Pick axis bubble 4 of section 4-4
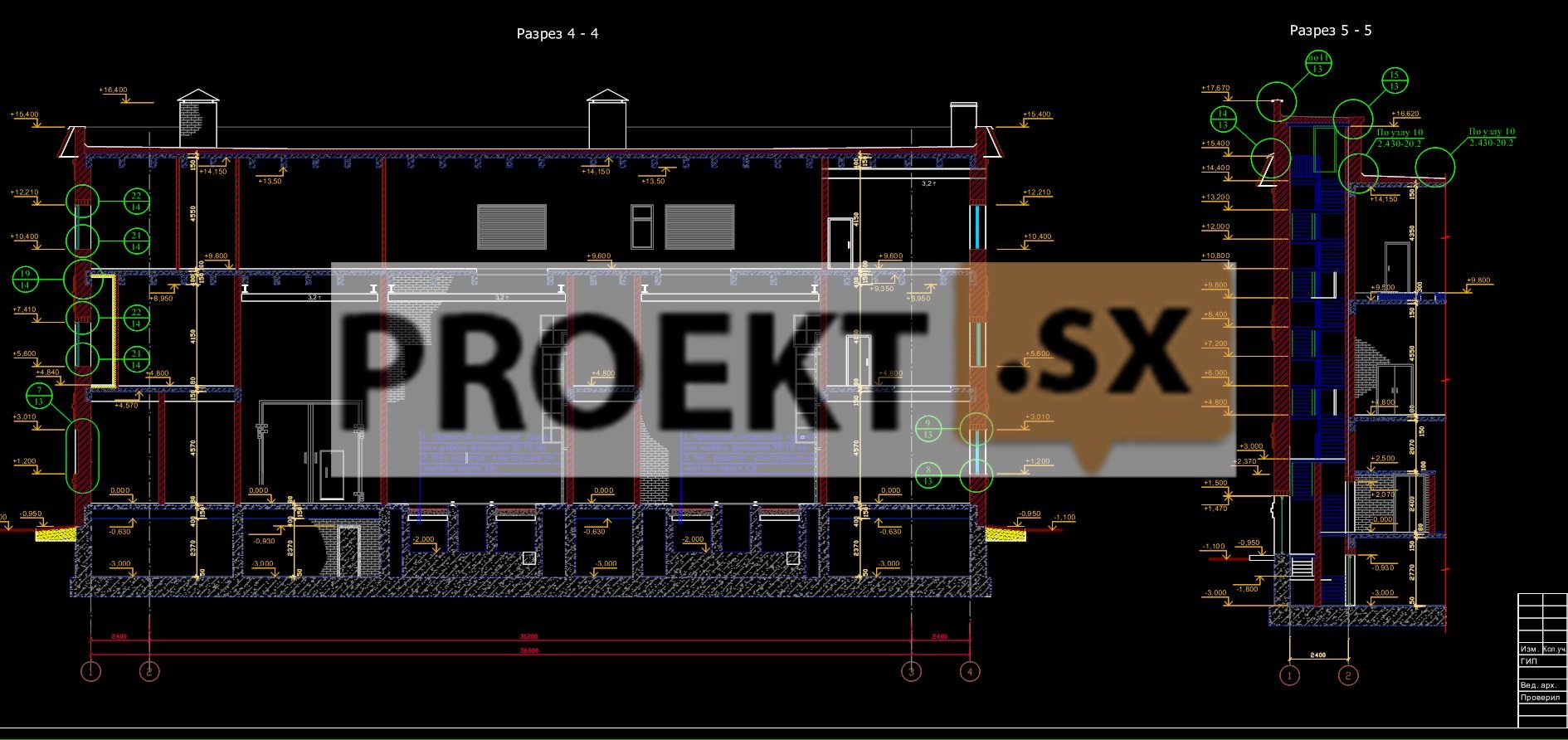The width and height of the screenshot is (1568, 740). tap(969, 670)
